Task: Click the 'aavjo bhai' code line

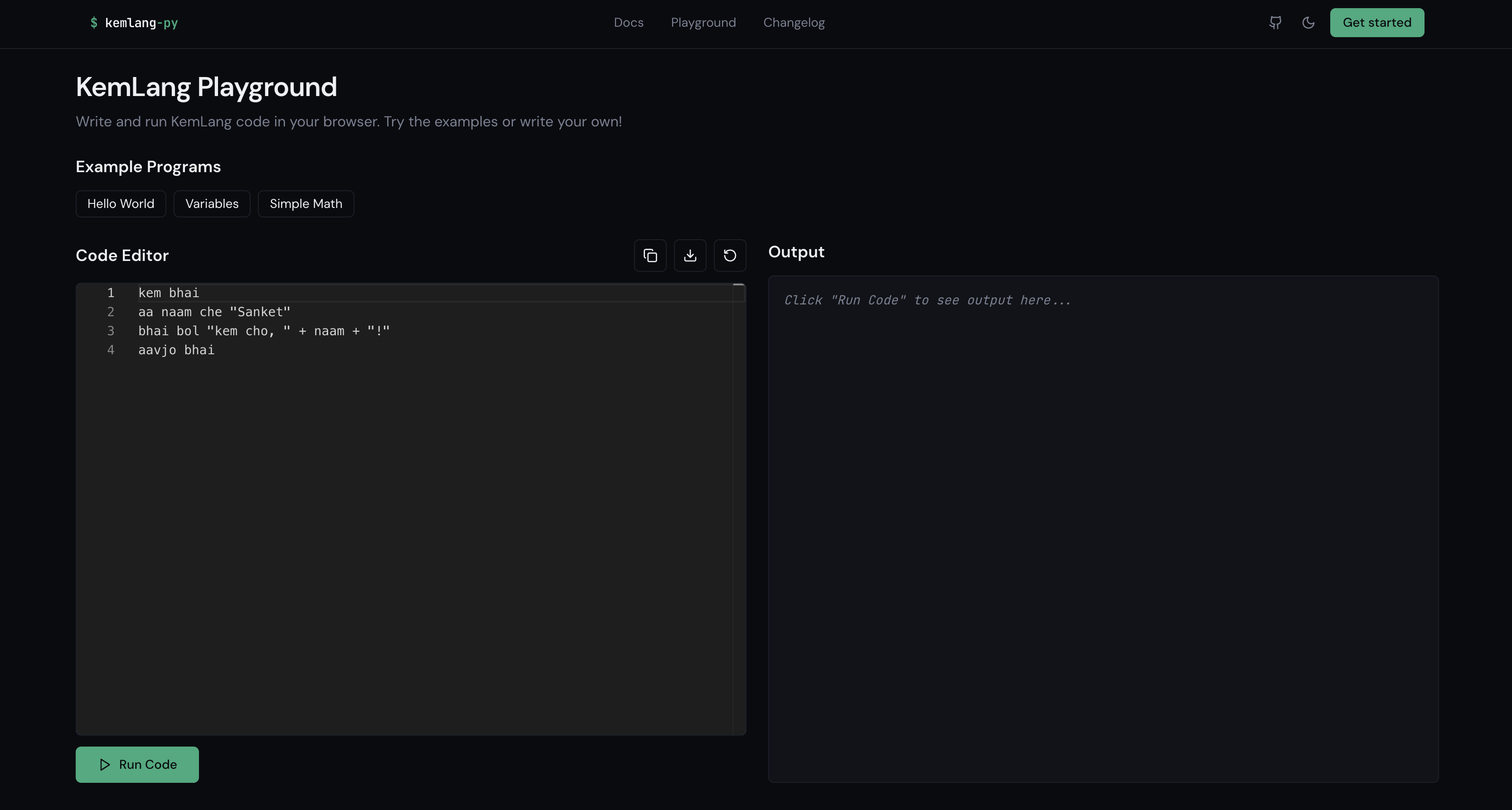Action: point(176,350)
